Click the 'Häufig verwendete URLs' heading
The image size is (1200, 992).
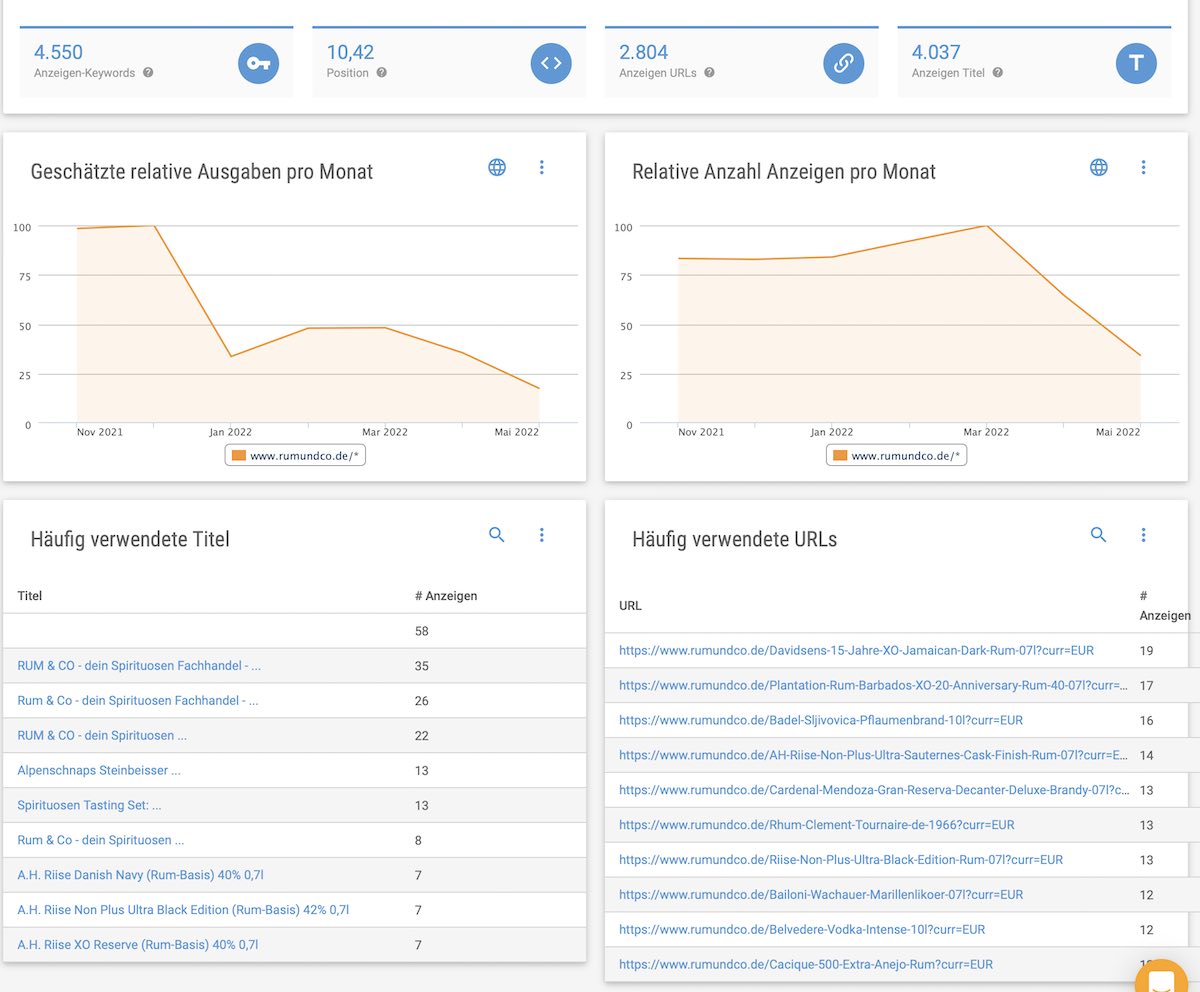pos(735,540)
